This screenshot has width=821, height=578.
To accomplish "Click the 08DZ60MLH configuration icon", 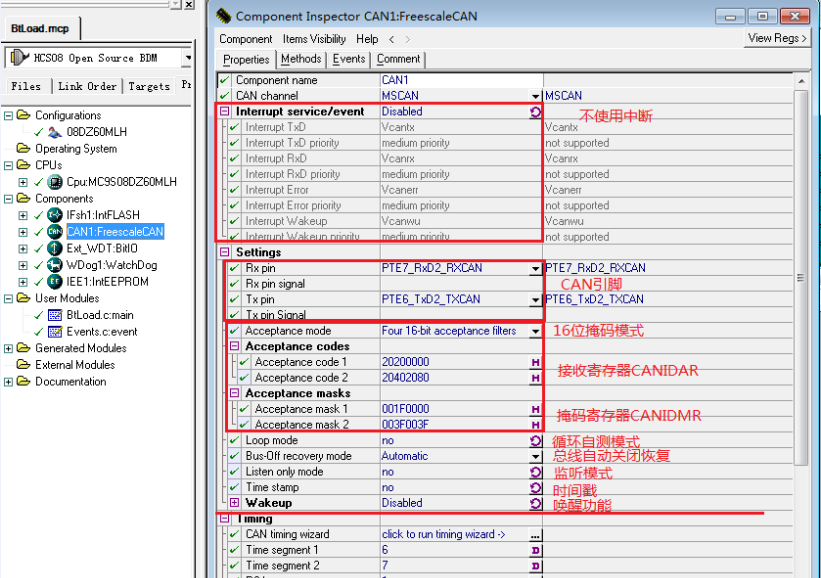I will coord(54,132).
